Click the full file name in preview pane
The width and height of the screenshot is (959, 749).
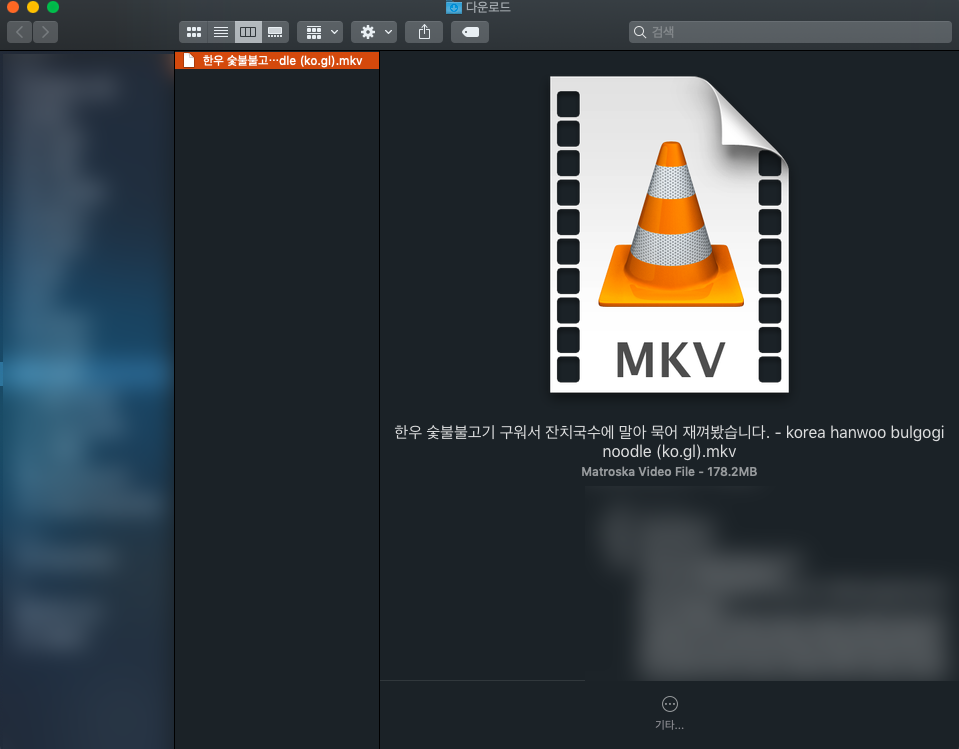[669, 441]
